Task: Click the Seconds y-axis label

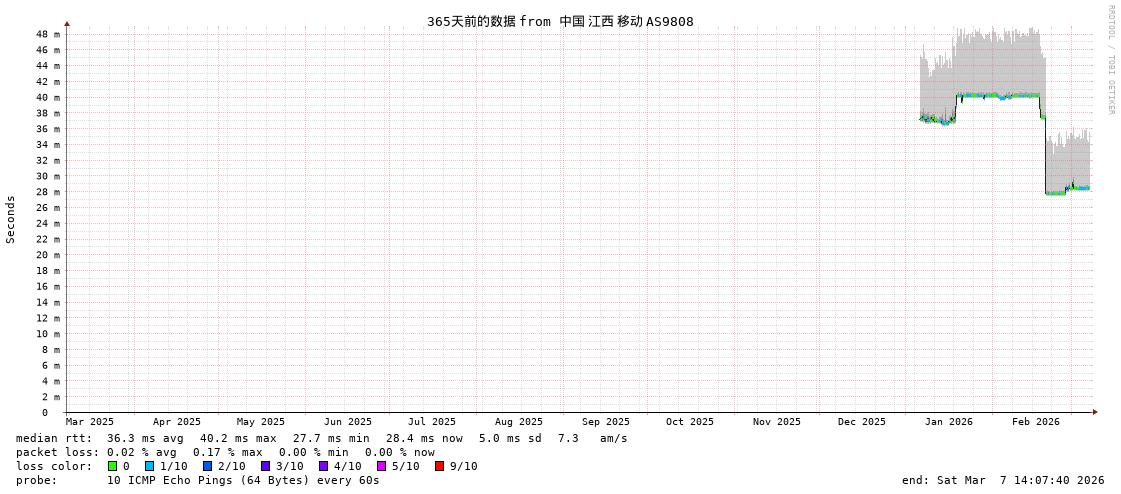Action: [x=11, y=219]
